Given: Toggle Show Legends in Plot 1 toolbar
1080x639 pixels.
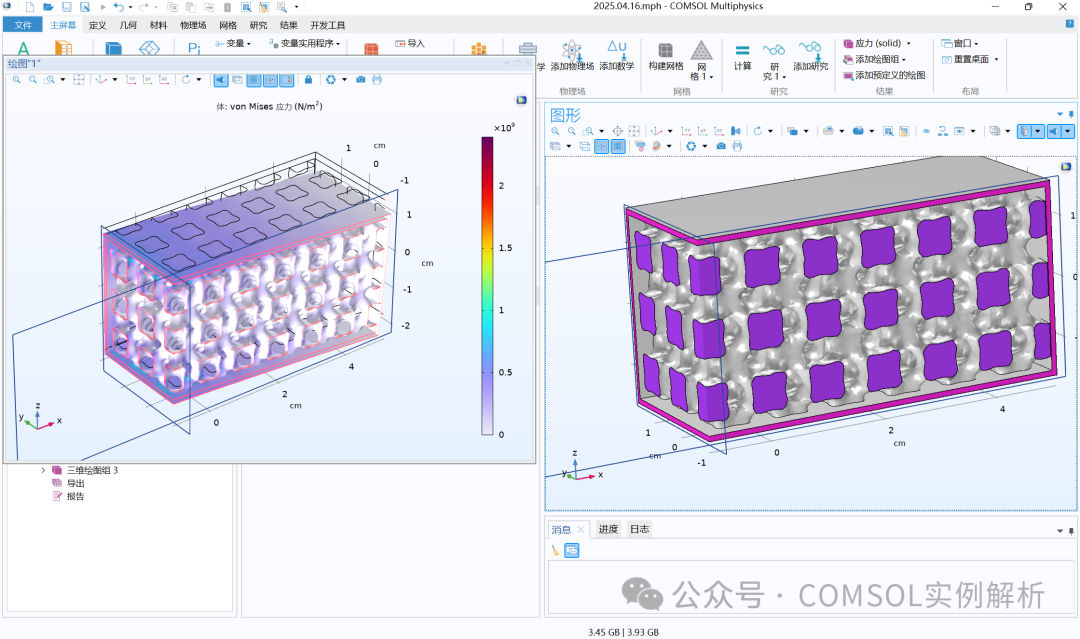Looking at the screenshot, I should tap(287, 80).
